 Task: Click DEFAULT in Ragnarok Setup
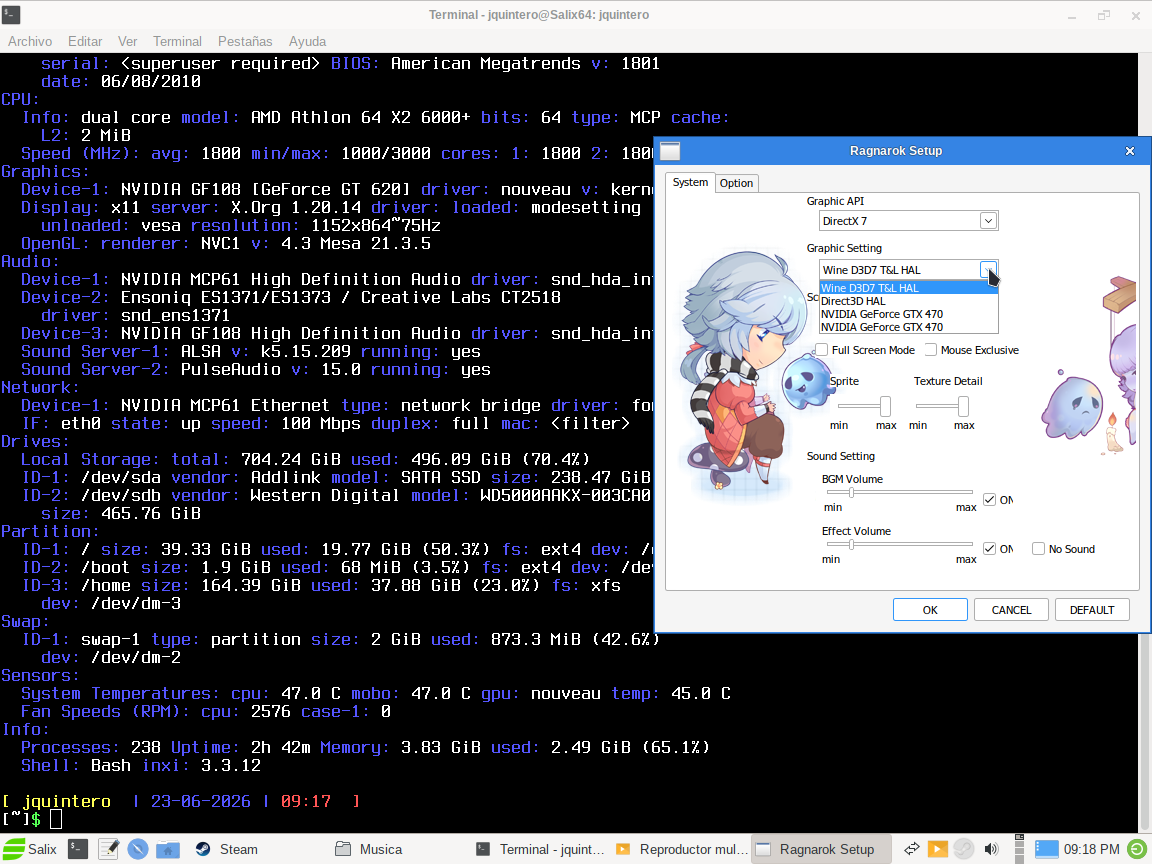(x=1092, y=610)
